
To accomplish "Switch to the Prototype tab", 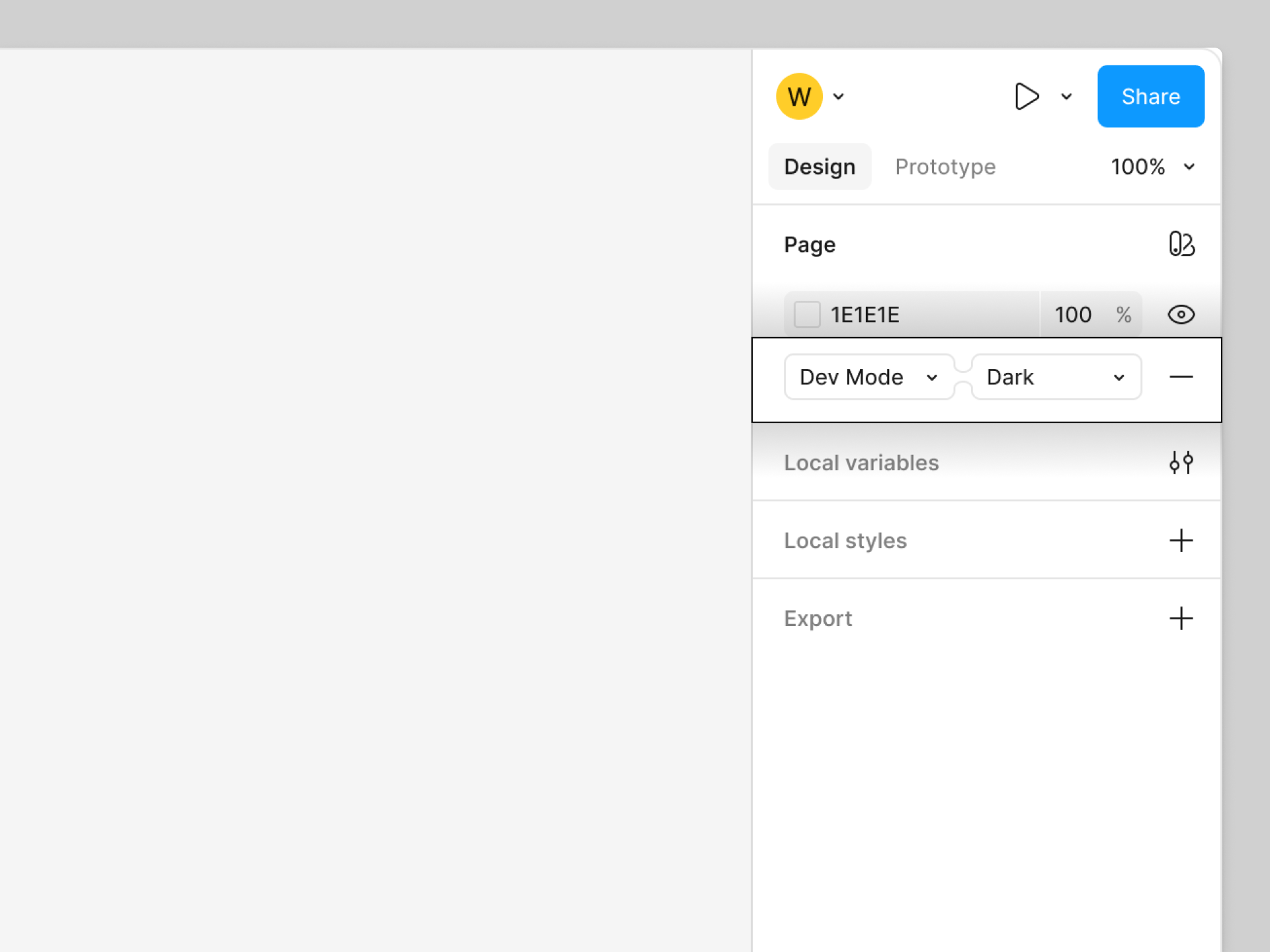I will point(945,167).
